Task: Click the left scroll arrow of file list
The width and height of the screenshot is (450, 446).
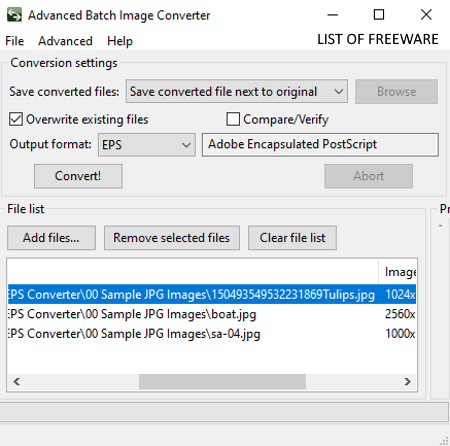Action: click(x=16, y=381)
